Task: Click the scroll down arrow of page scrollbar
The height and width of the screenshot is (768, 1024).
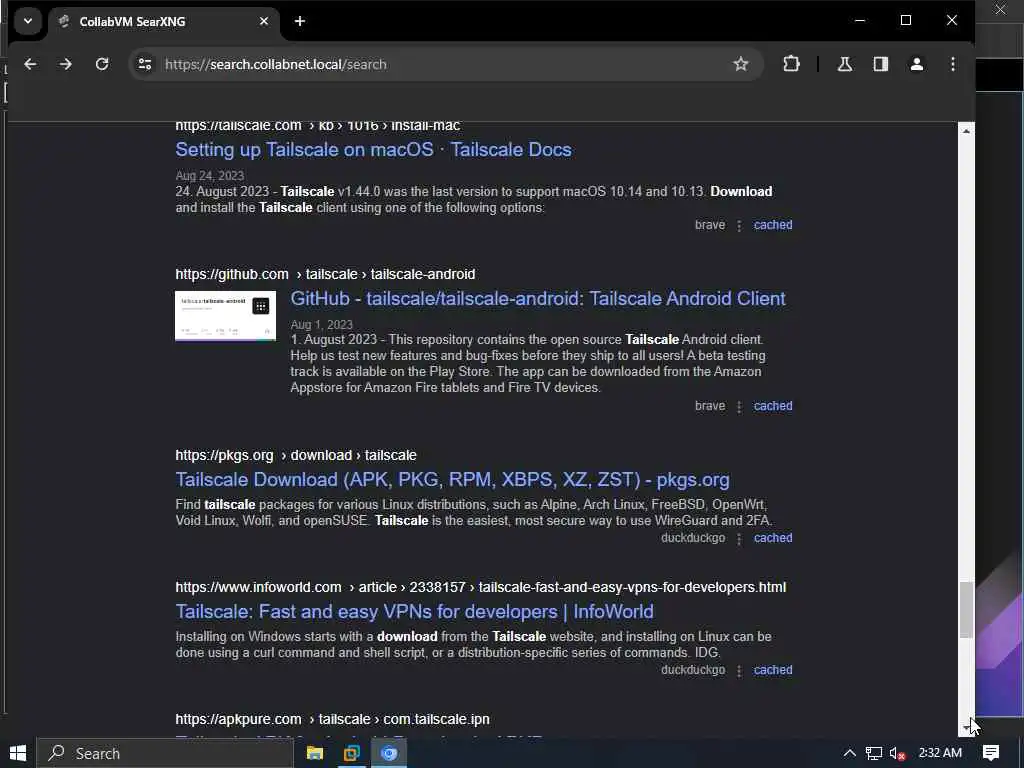Action: click(x=966, y=728)
